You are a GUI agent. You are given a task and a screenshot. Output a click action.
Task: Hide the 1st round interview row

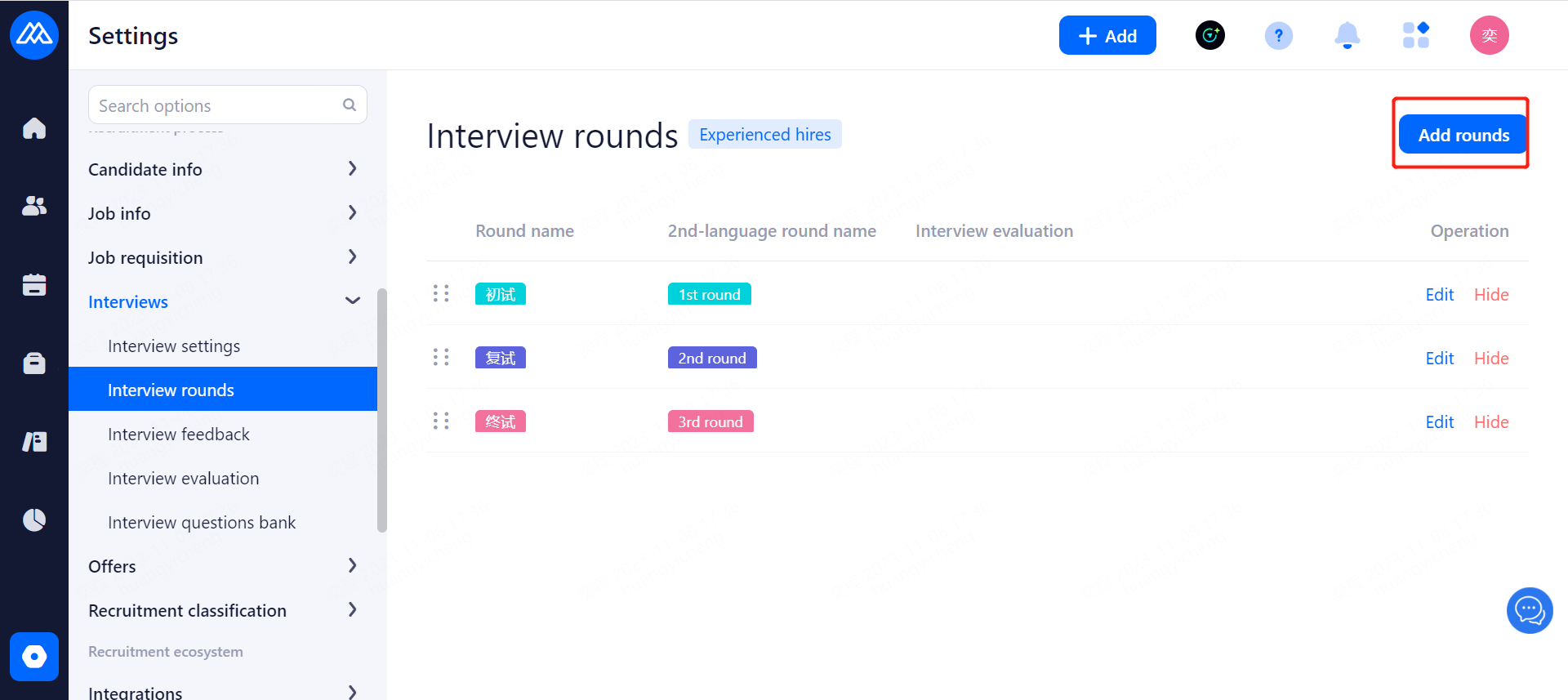click(1490, 295)
